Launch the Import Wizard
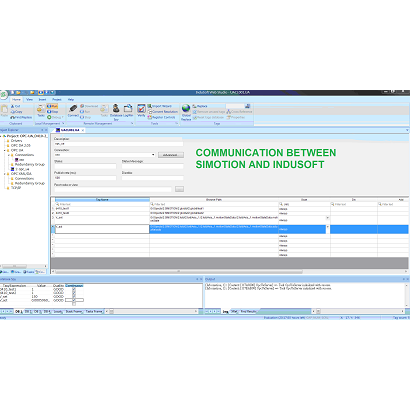Image resolution: width=410 pixels, height=410 pixels. (160, 106)
